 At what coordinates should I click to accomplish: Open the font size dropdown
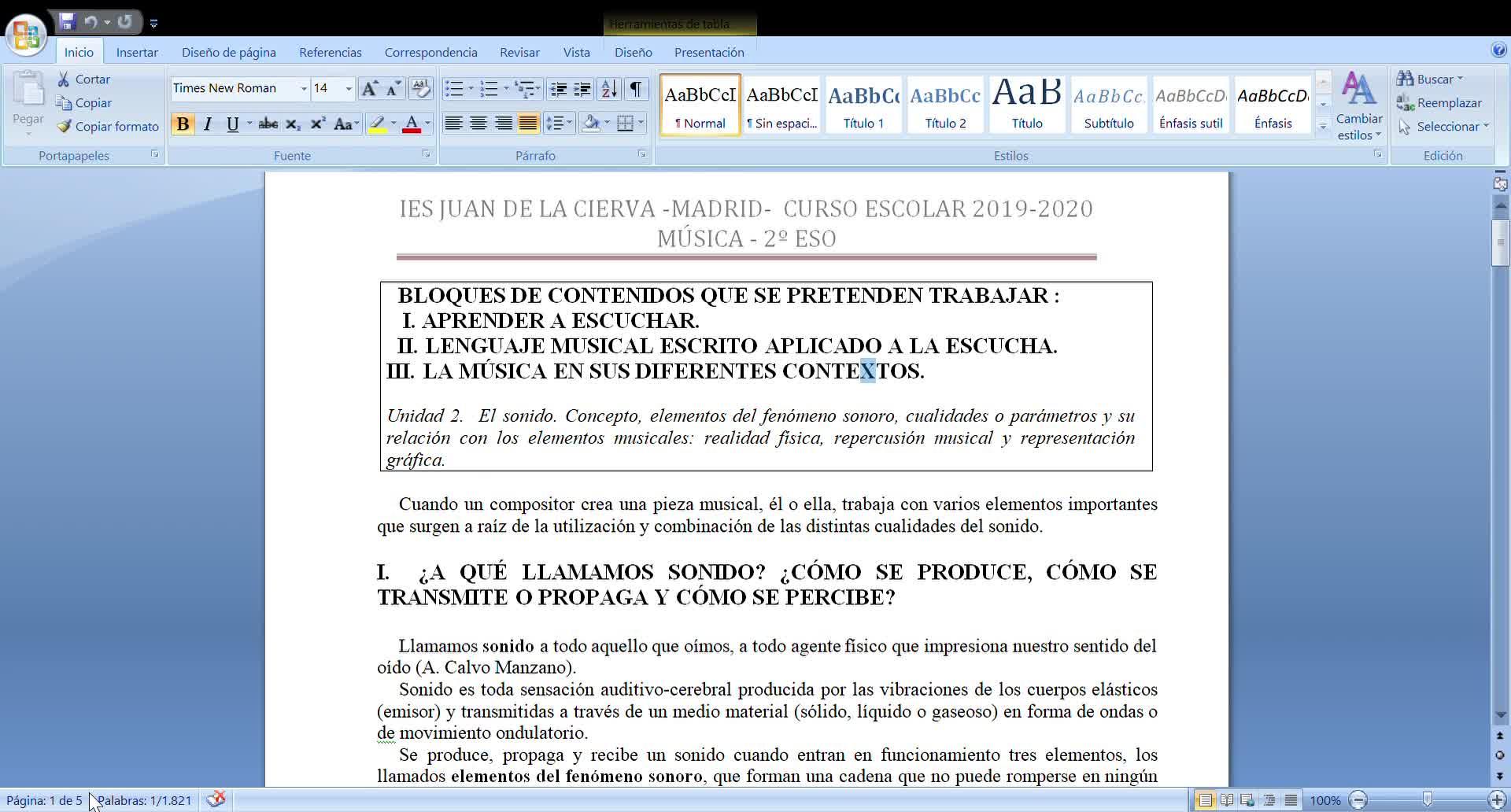349,88
